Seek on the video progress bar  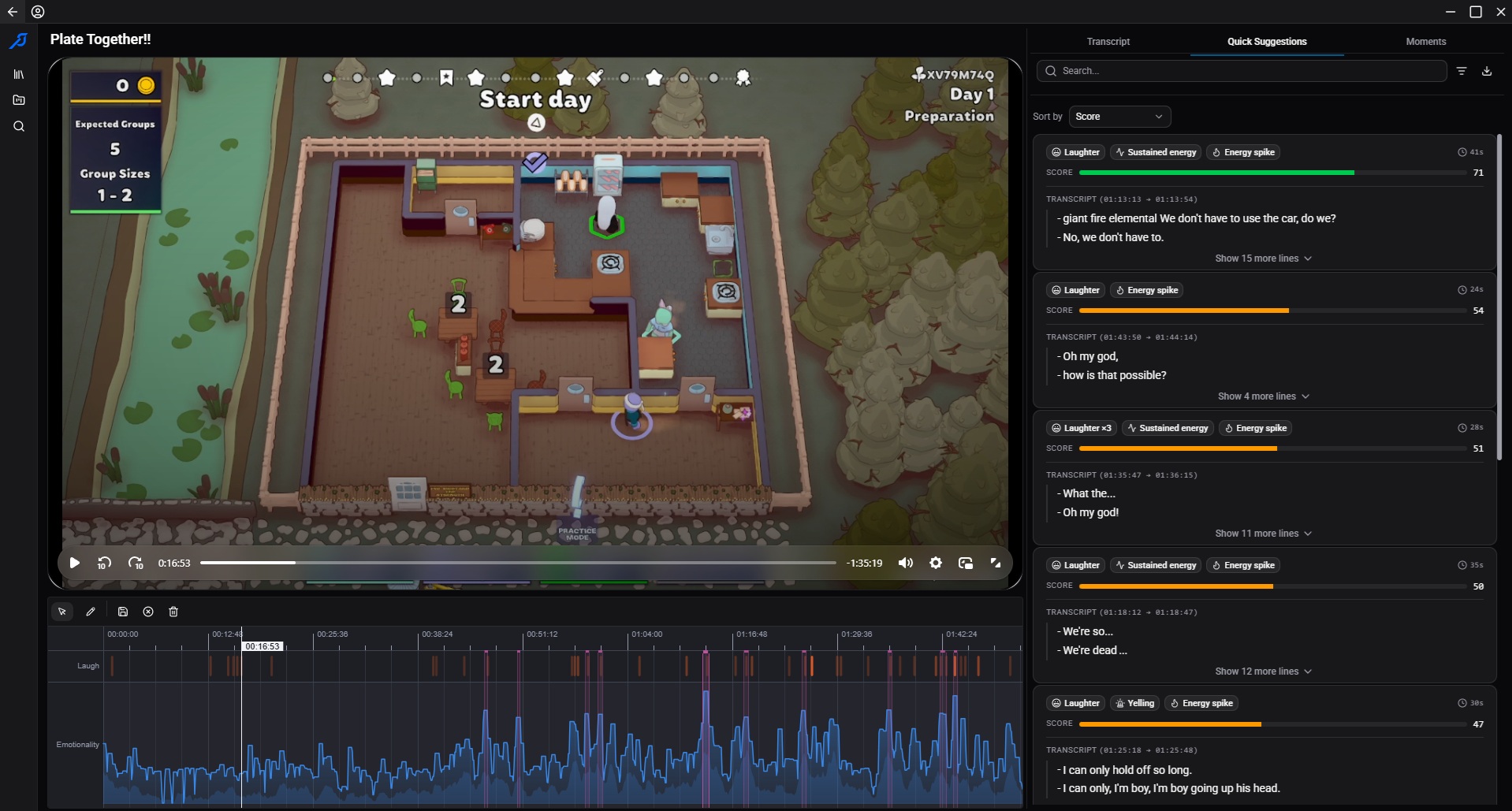[x=518, y=563]
